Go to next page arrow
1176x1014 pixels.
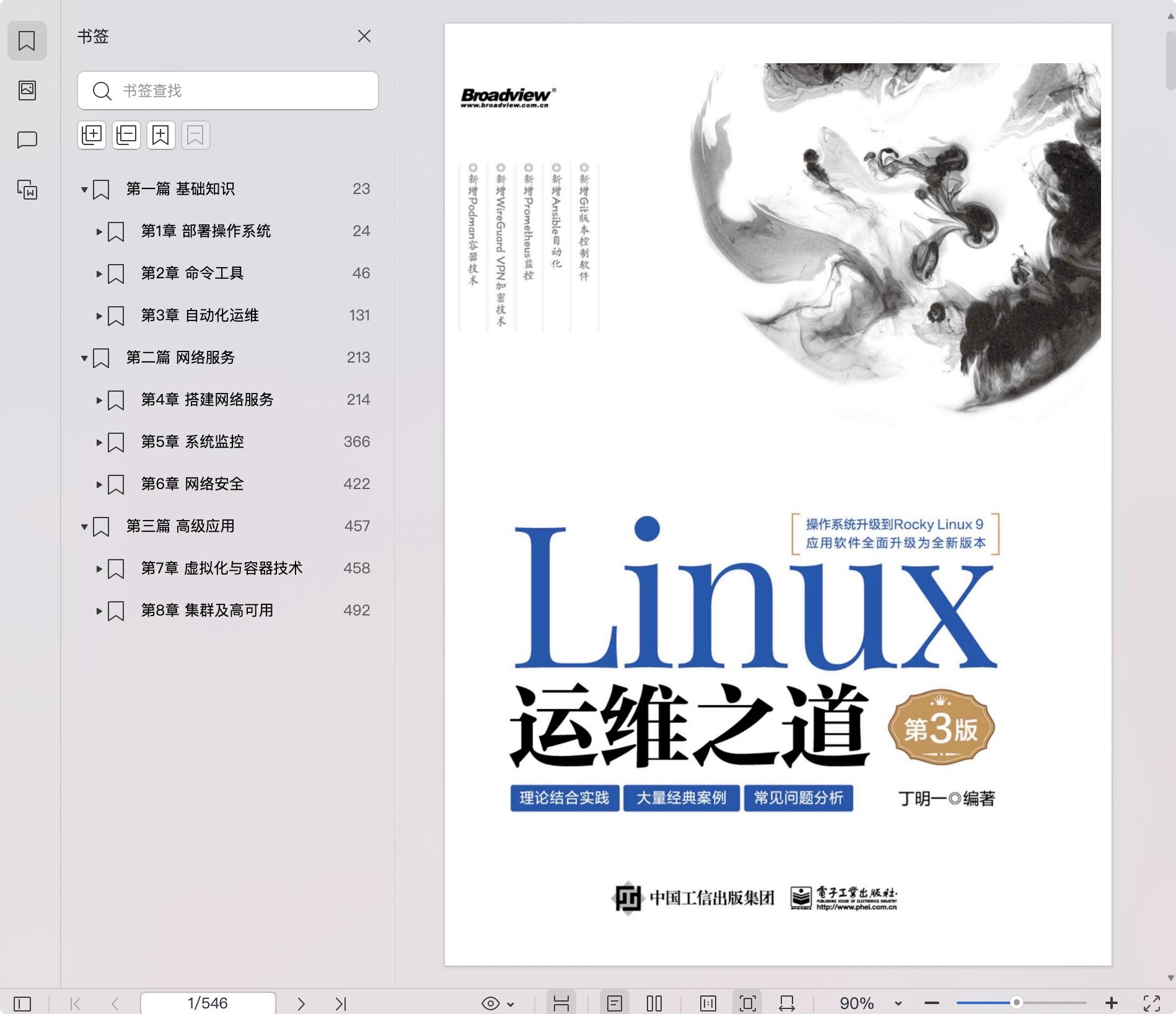[301, 1003]
